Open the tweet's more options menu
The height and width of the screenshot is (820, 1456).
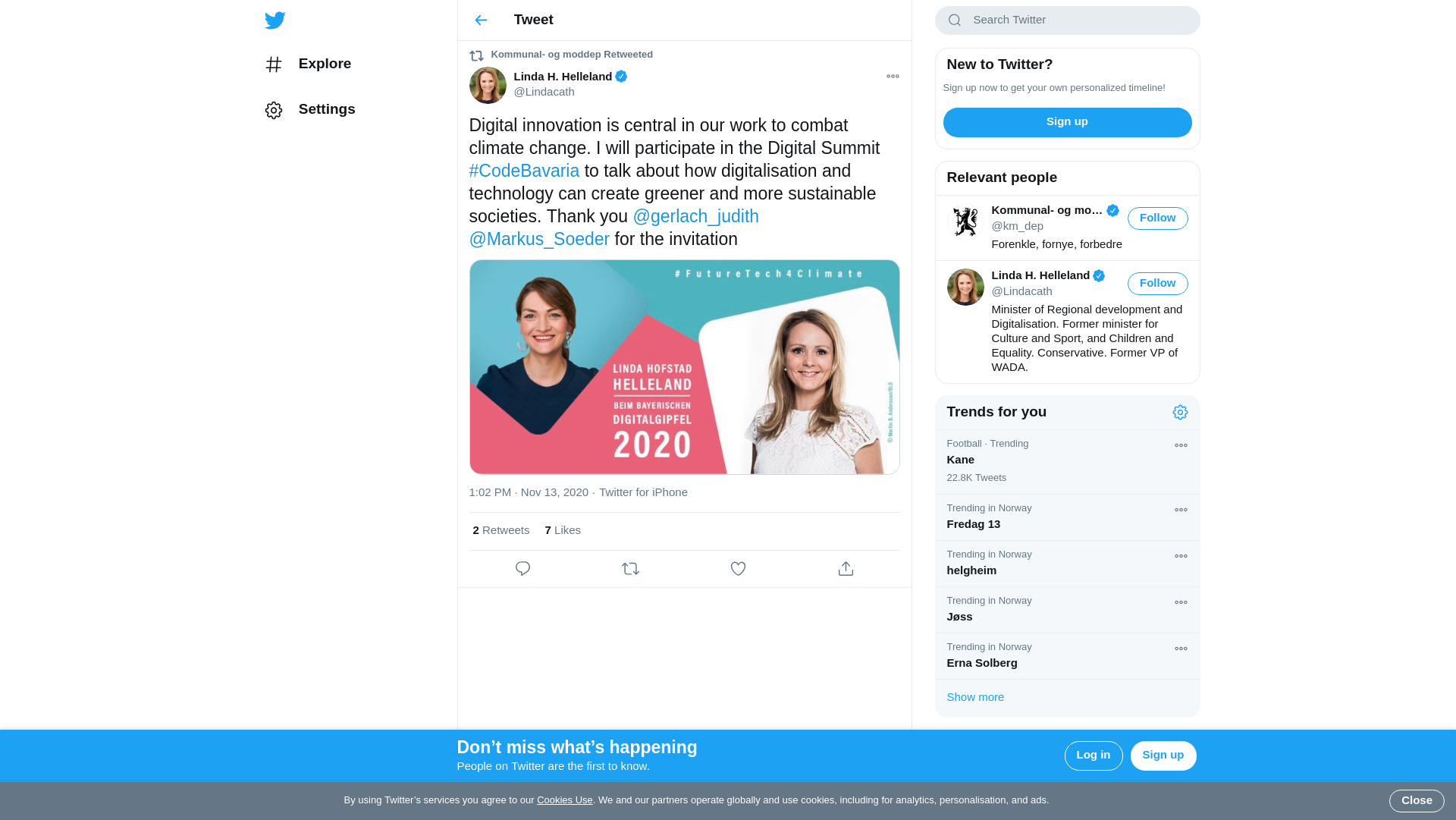893,77
